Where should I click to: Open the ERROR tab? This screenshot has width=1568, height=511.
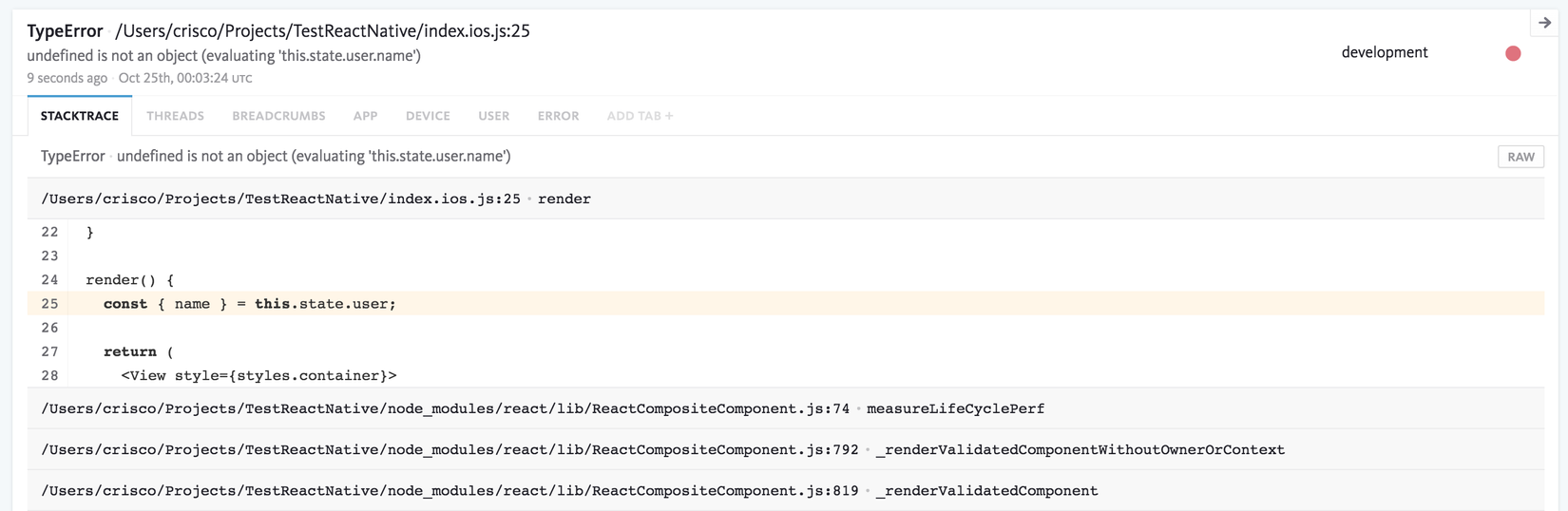pyautogui.click(x=558, y=116)
